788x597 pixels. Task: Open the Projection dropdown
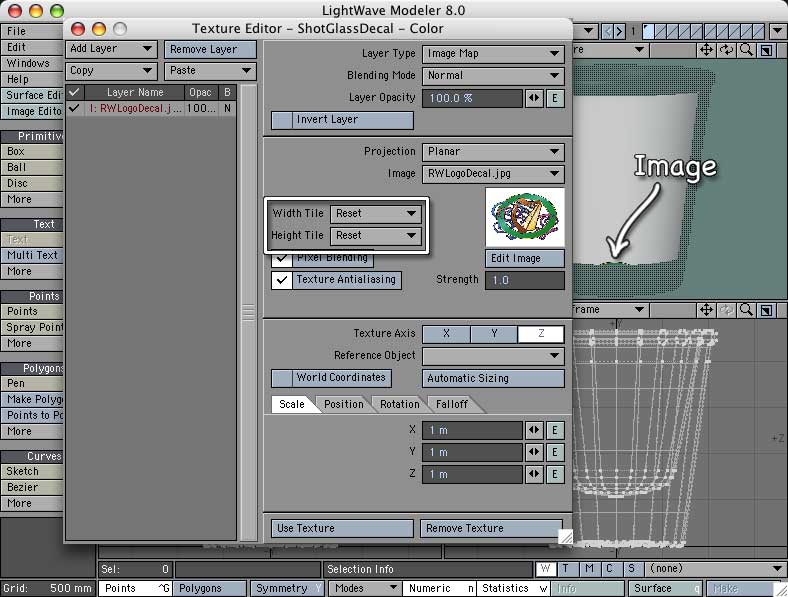click(493, 152)
